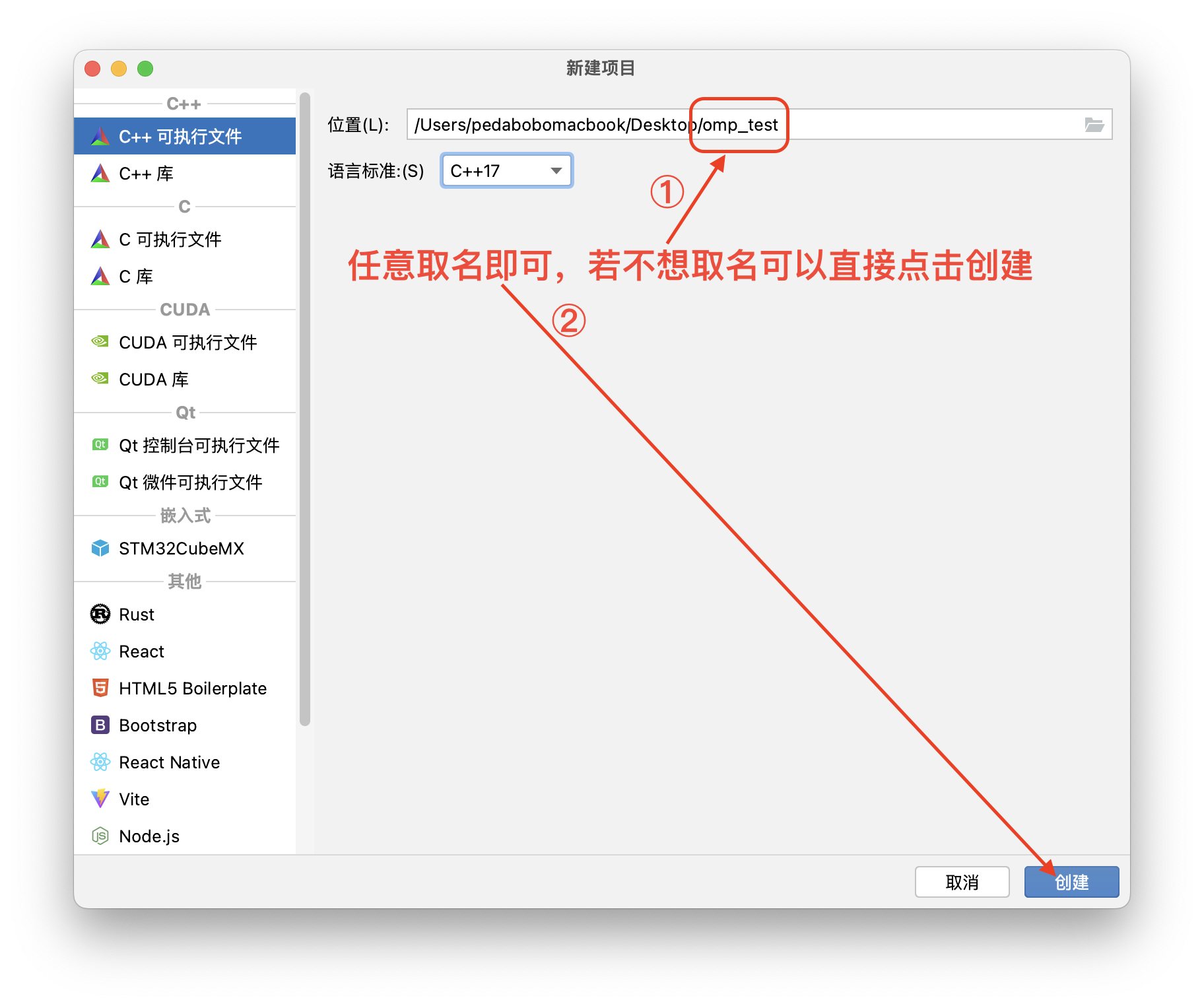Image resolution: width=1204 pixels, height=1006 pixels.
Task: Click the Bootstrap B icon
Action: pos(100,725)
